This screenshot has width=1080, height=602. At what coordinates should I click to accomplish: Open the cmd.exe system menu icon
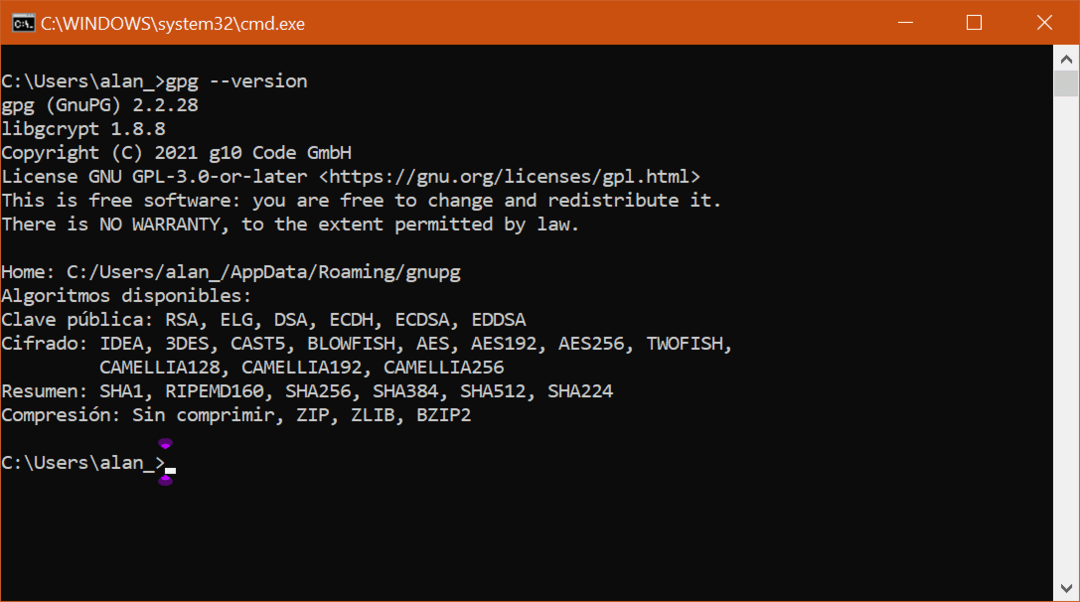click(25, 21)
